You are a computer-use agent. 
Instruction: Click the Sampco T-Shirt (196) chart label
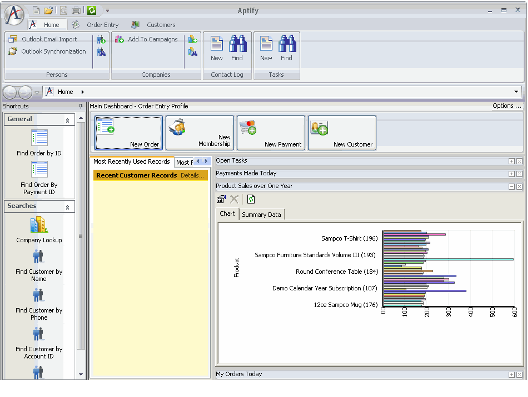pos(350,239)
